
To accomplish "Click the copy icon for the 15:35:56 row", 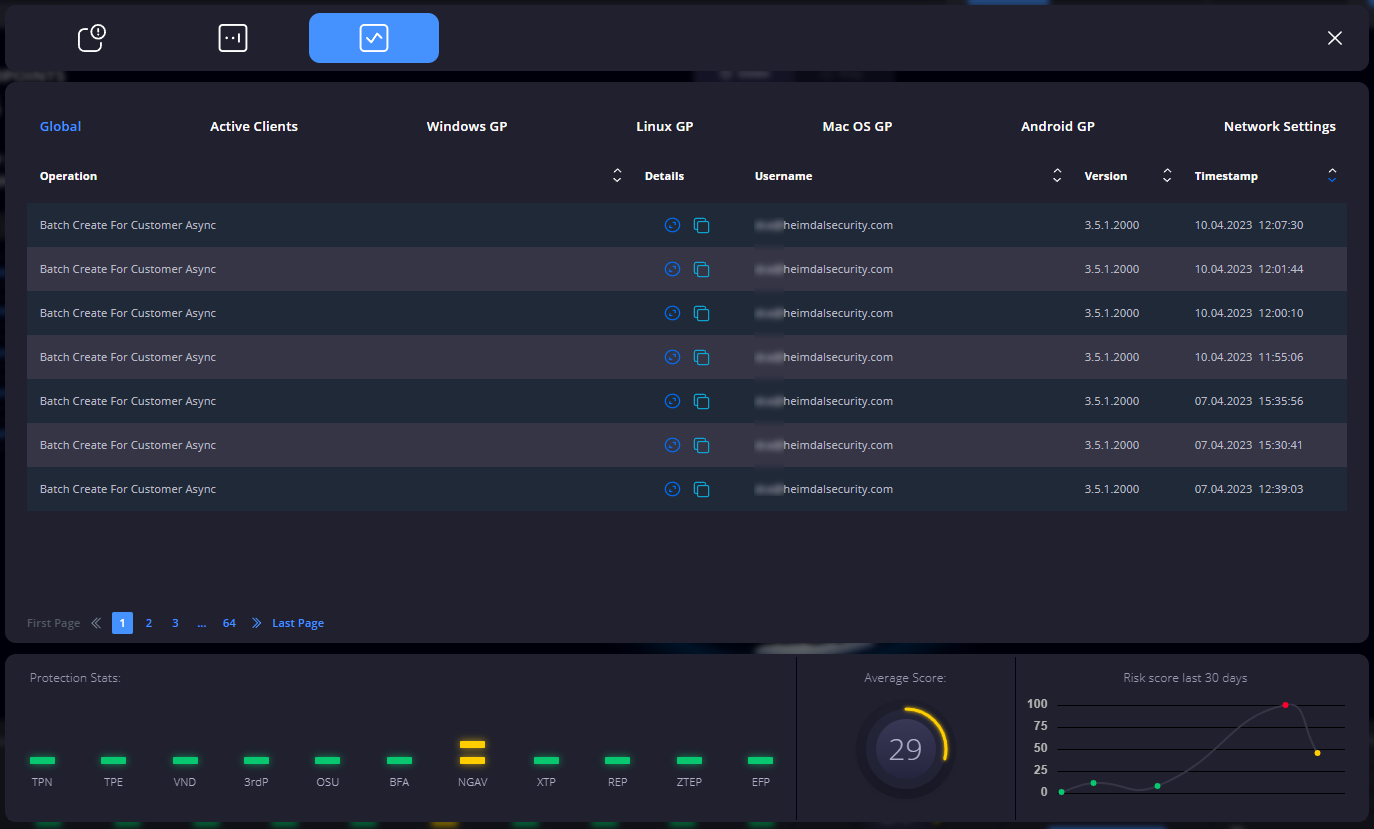I will point(702,401).
